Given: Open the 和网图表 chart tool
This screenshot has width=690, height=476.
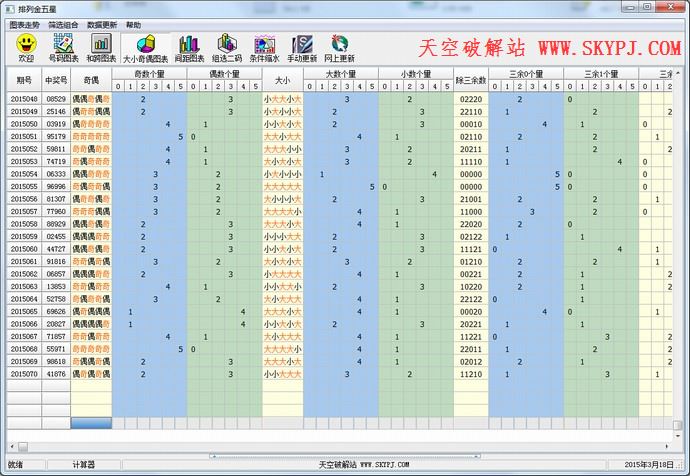Looking at the screenshot, I should (100, 46).
